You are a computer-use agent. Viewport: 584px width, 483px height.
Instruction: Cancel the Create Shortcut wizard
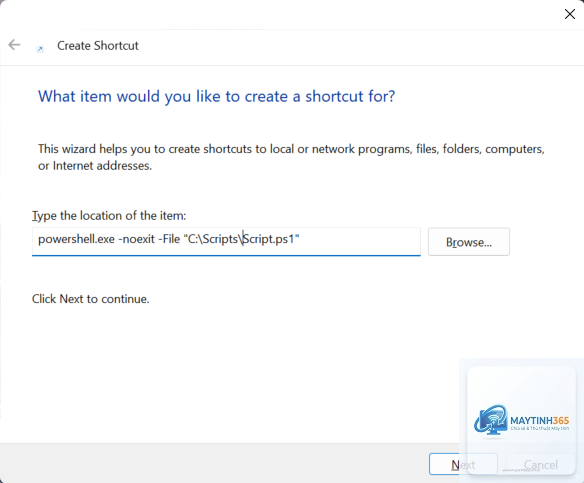540,464
